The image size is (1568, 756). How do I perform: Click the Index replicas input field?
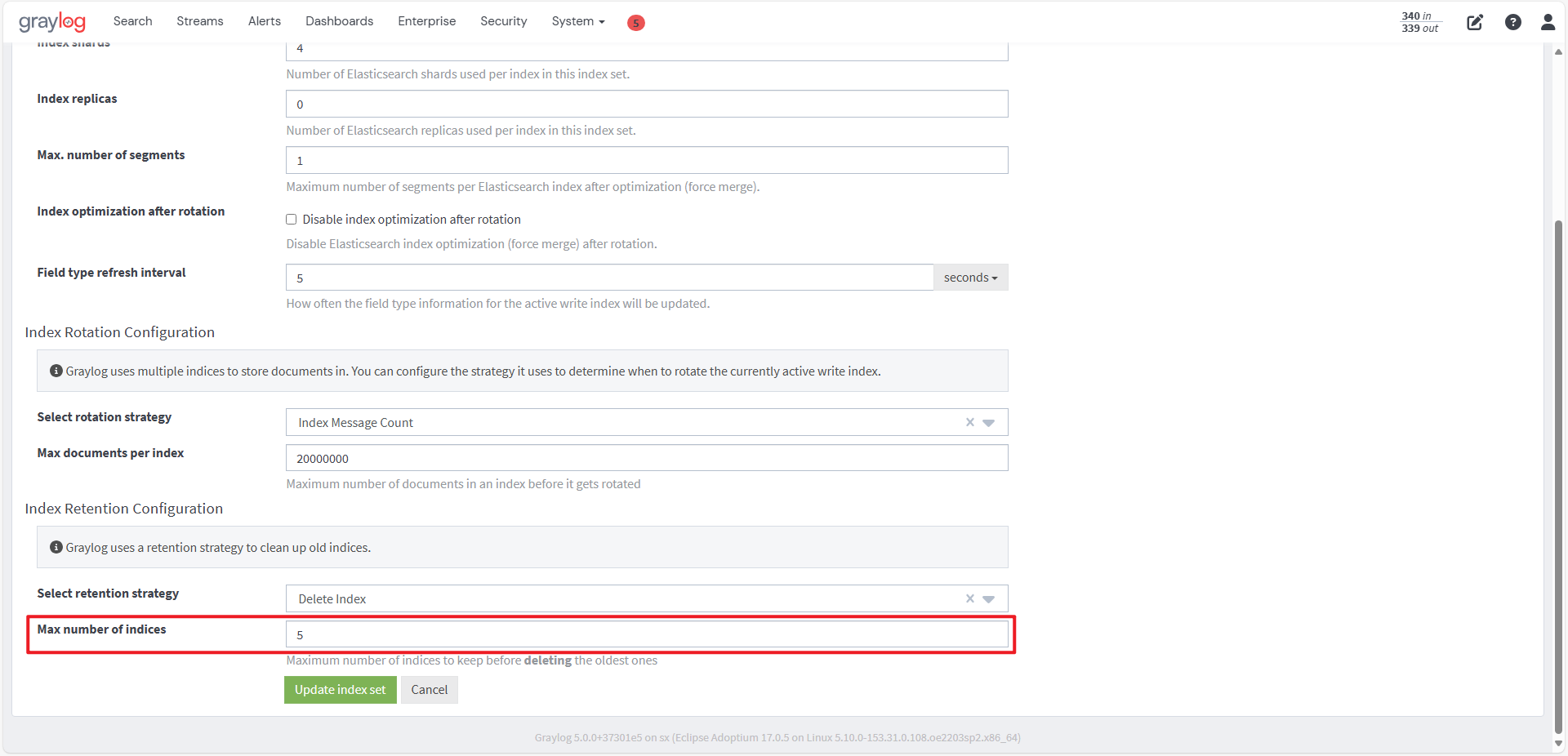click(647, 104)
